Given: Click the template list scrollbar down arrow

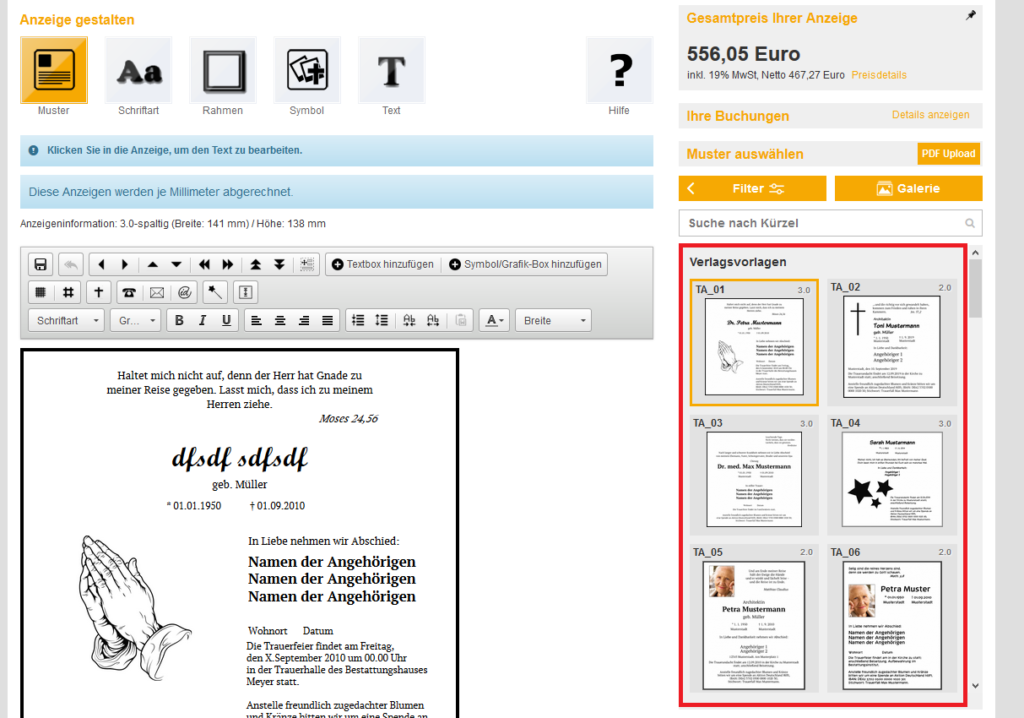Looking at the screenshot, I should [976, 686].
